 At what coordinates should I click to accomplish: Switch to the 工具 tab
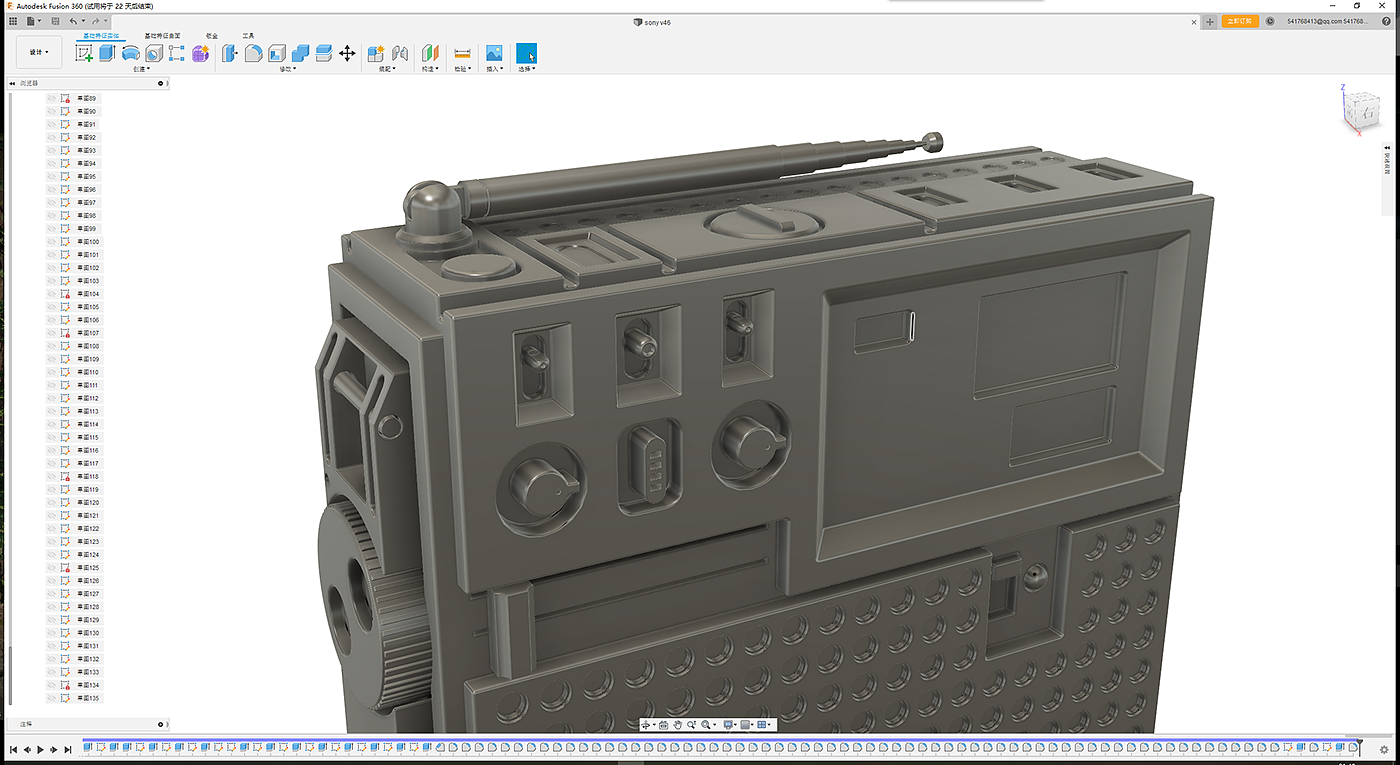248,35
